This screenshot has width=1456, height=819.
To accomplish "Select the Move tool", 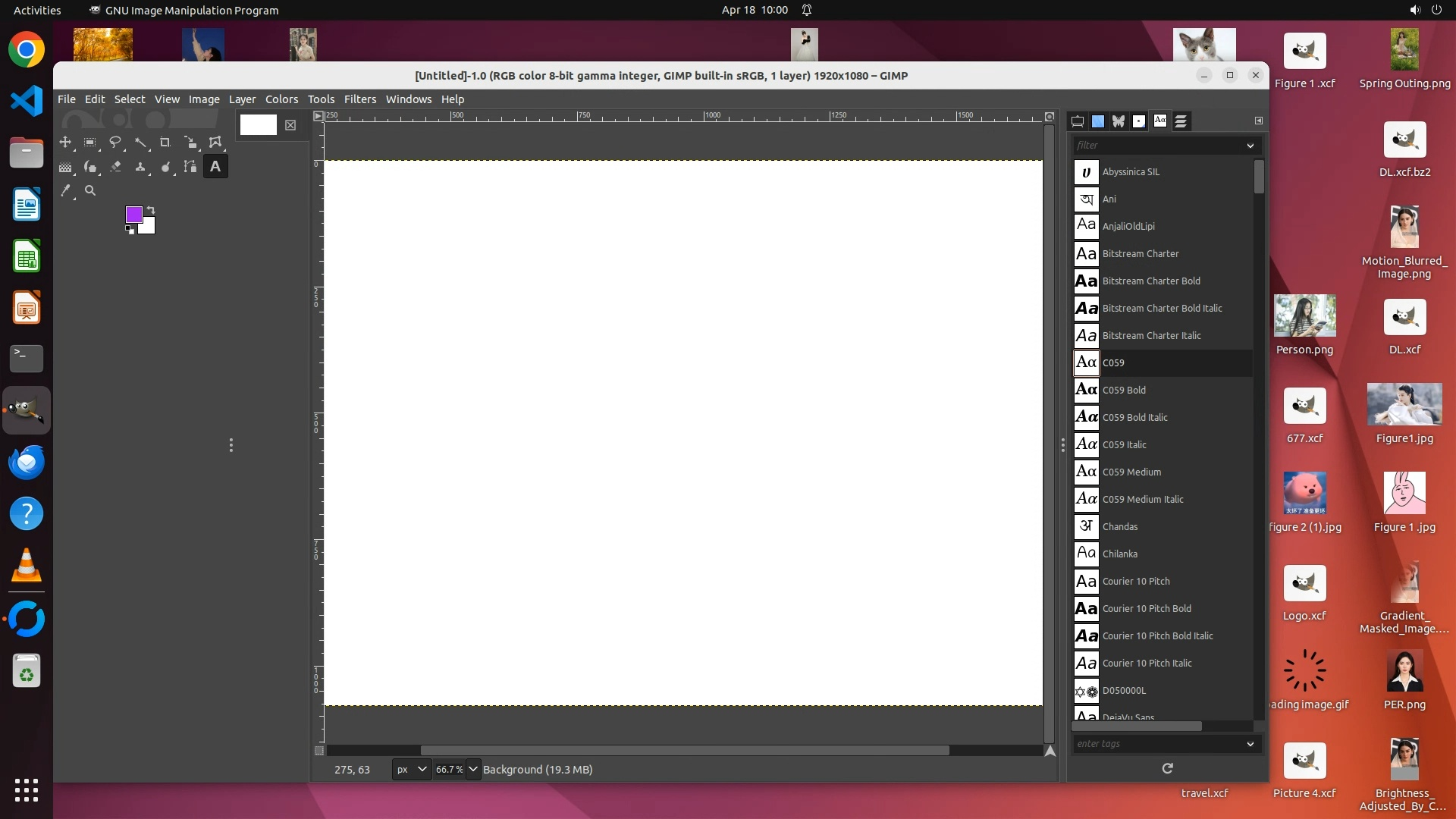I will (x=65, y=143).
